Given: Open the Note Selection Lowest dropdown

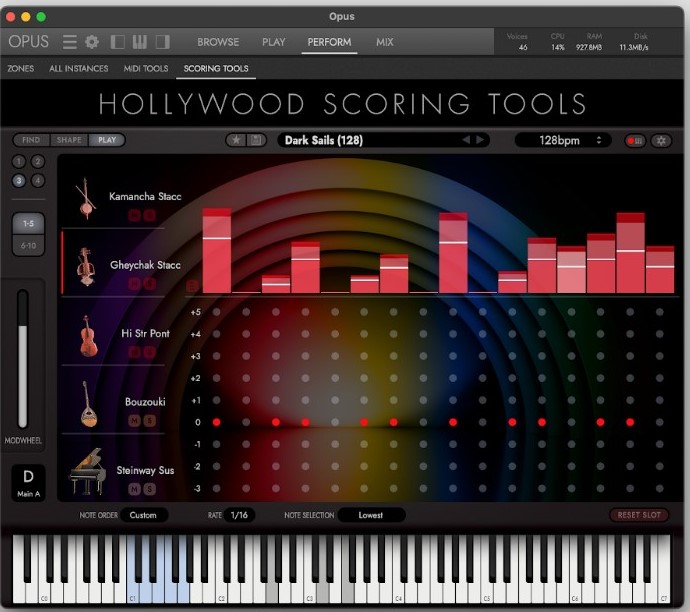Looking at the screenshot, I should click(371, 515).
